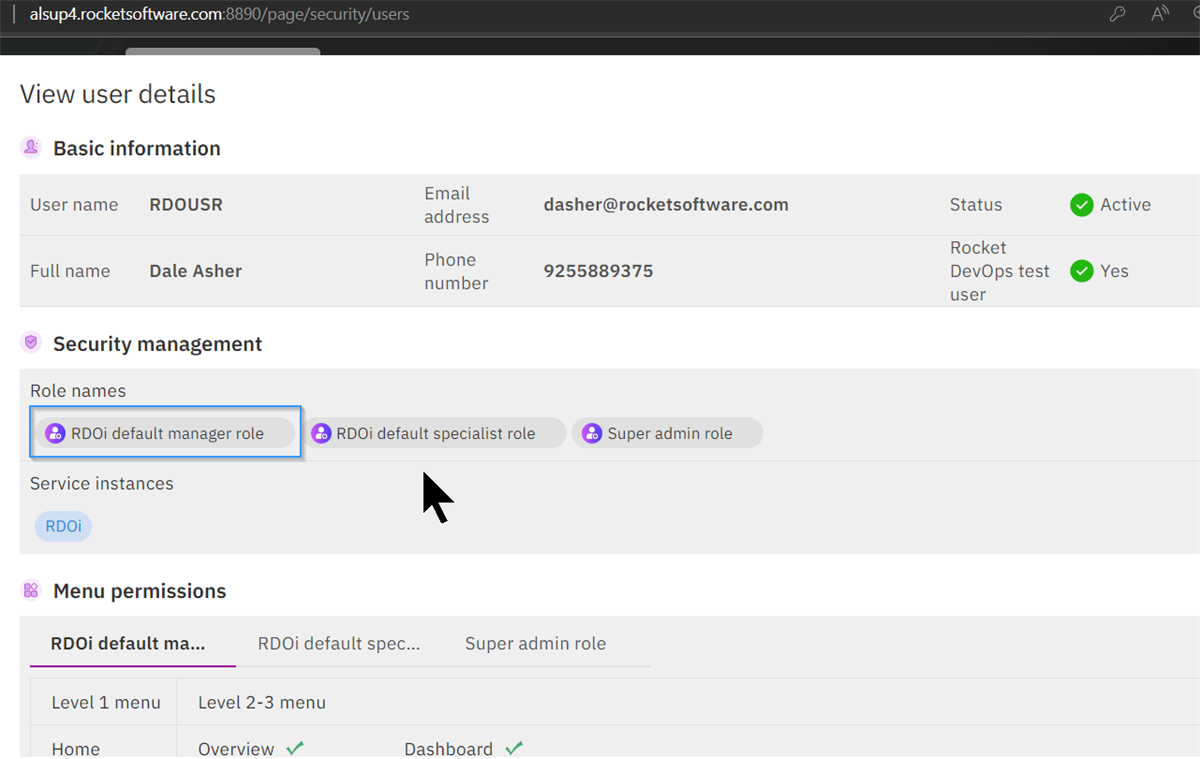This screenshot has width=1200, height=759.
Task: Click the Menu permissions puzzle icon
Action: [x=31, y=590]
